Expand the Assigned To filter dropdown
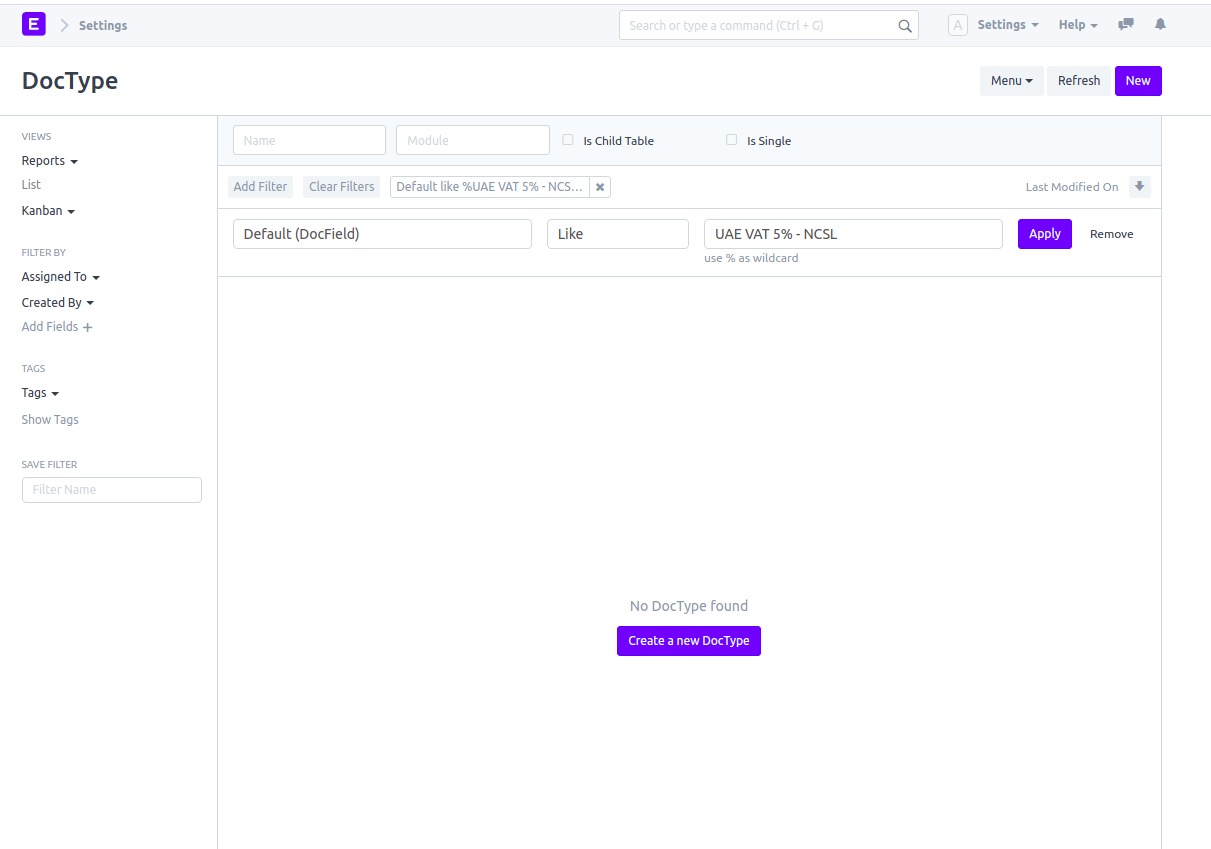This screenshot has width=1211, height=849. coord(61,277)
